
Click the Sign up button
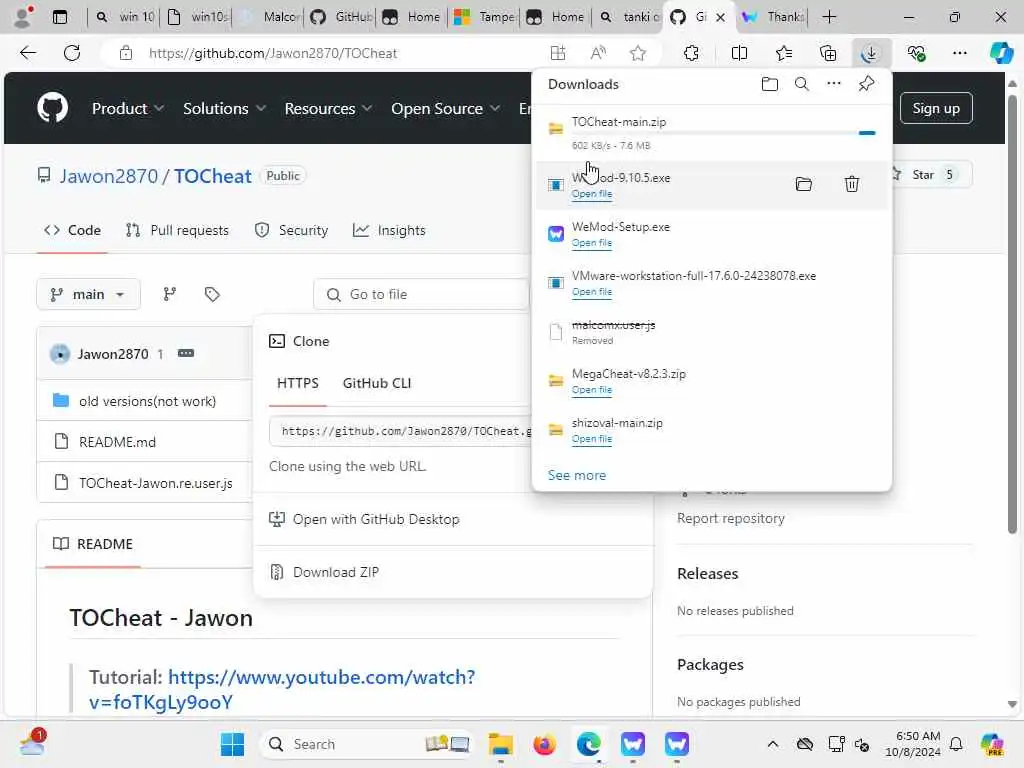tap(936, 108)
